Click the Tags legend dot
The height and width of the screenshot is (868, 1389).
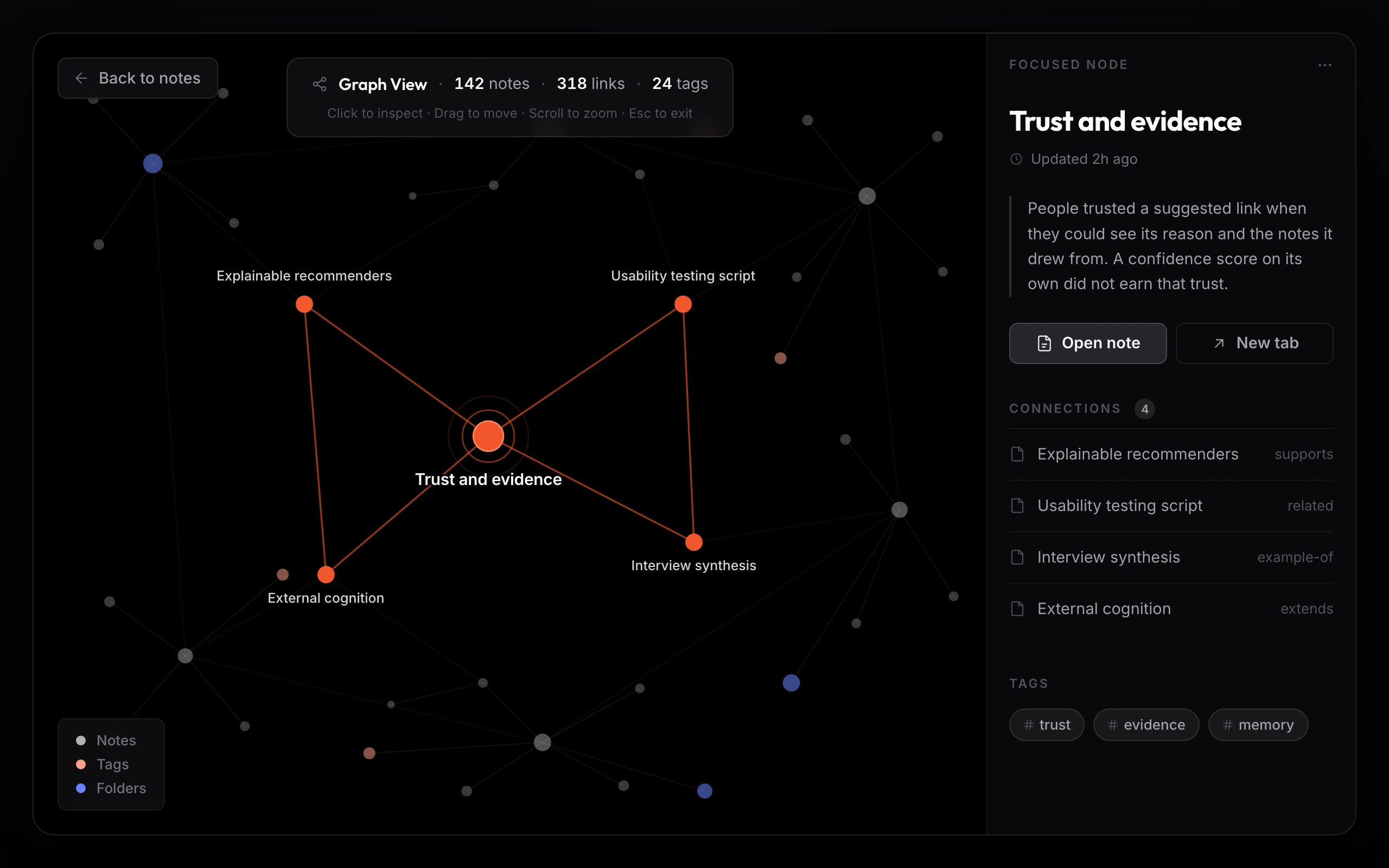pyautogui.click(x=81, y=764)
